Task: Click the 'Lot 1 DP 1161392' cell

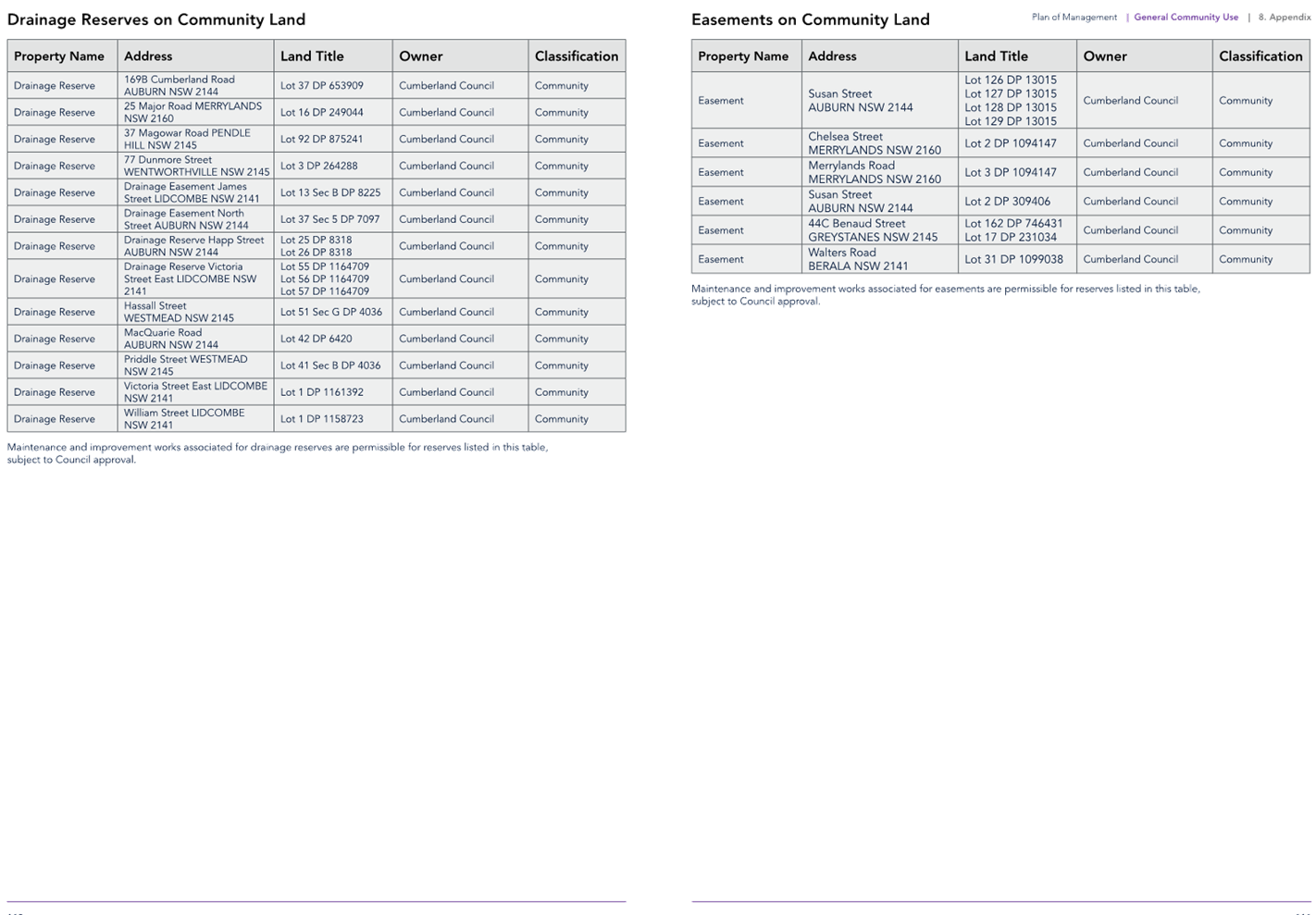Action: pos(333,392)
